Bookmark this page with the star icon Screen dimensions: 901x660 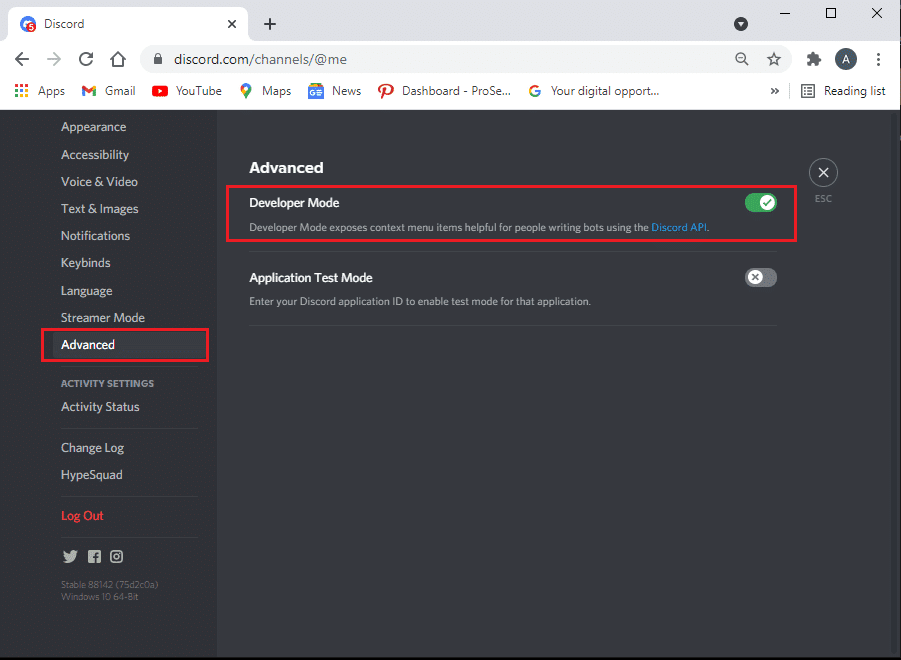774,59
